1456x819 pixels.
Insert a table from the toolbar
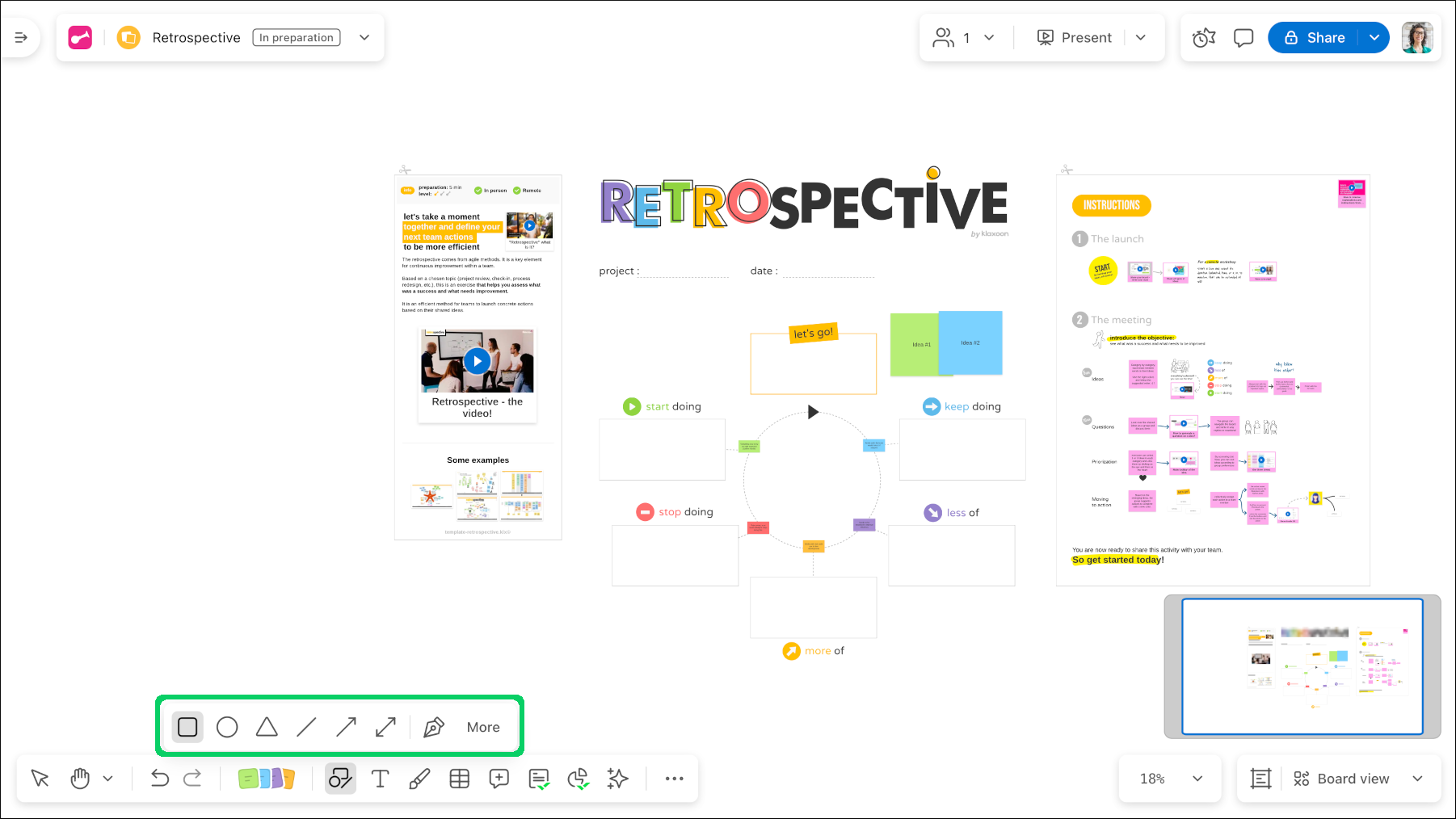click(x=459, y=779)
